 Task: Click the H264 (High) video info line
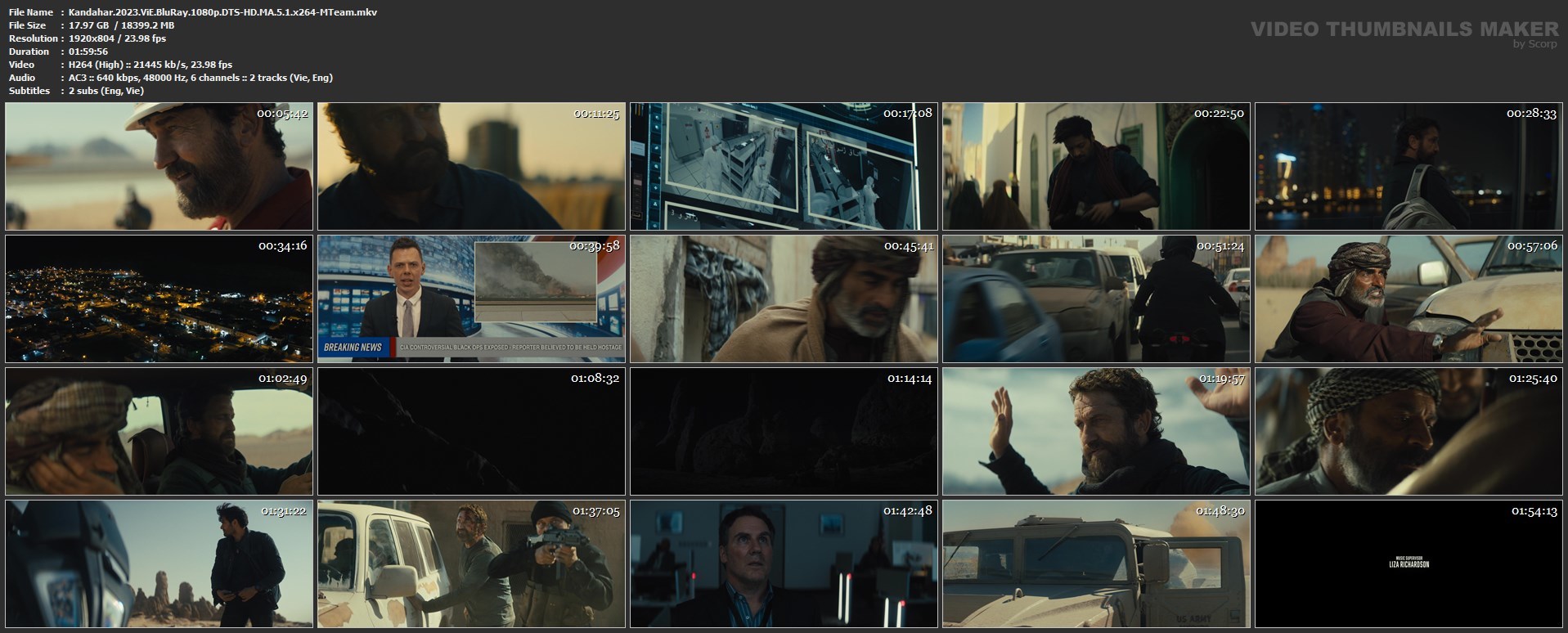[151, 65]
